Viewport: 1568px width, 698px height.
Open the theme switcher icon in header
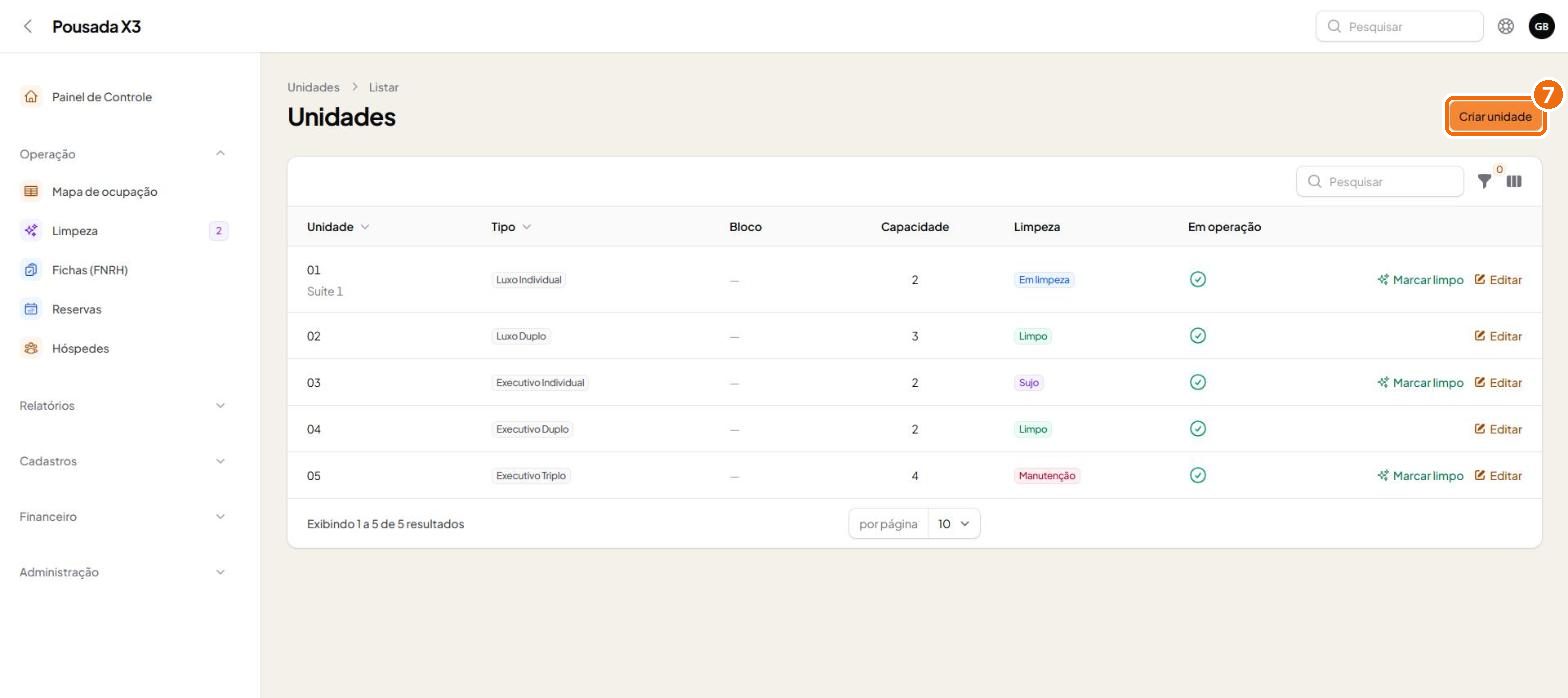[x=1505, y=26]
